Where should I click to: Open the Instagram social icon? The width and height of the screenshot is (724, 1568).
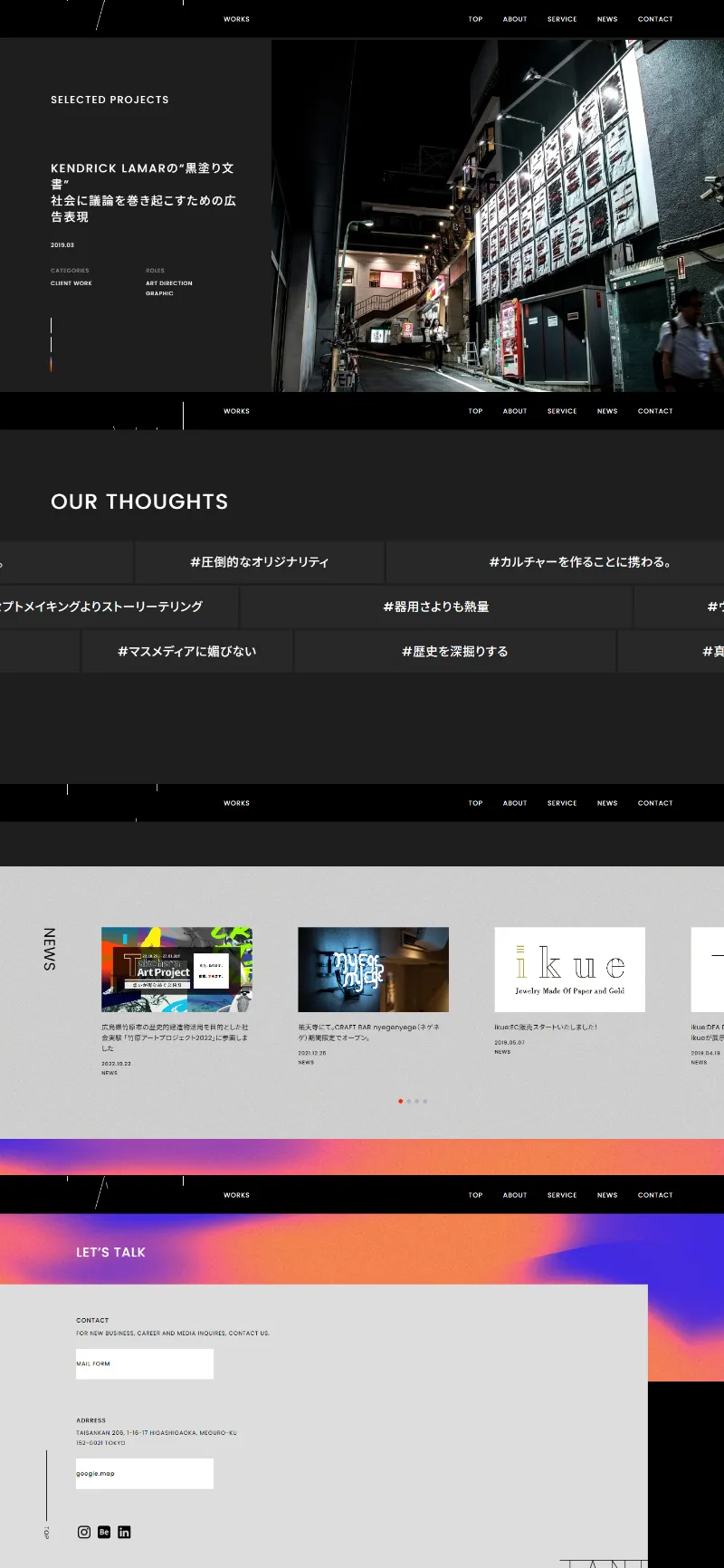(x=84, y=1532)
